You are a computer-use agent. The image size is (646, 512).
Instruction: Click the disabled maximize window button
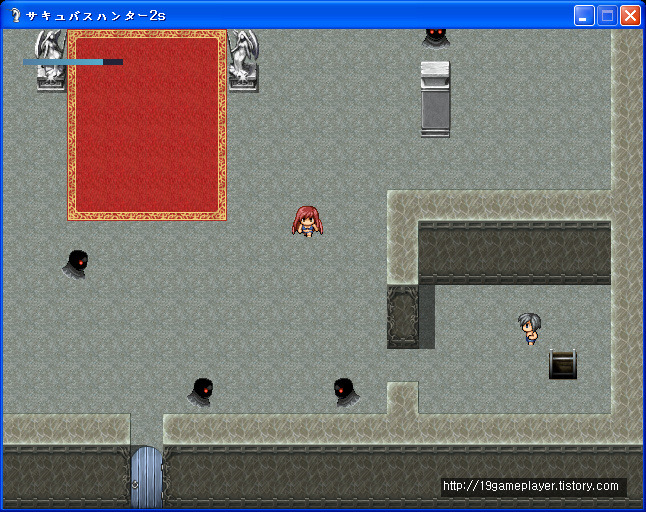pos(607,16)
